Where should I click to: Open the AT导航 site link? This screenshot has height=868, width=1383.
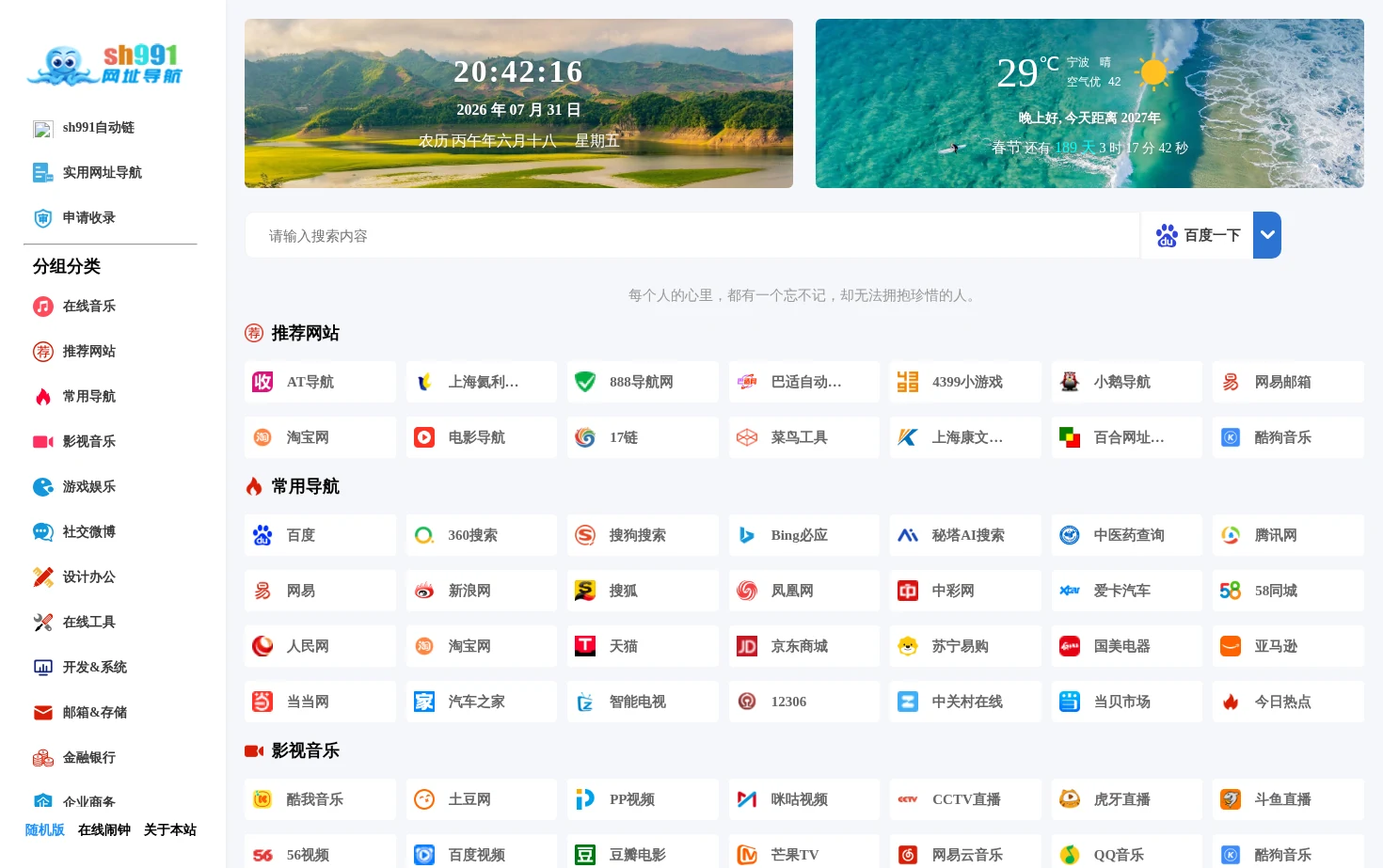(x=320, y=382)
